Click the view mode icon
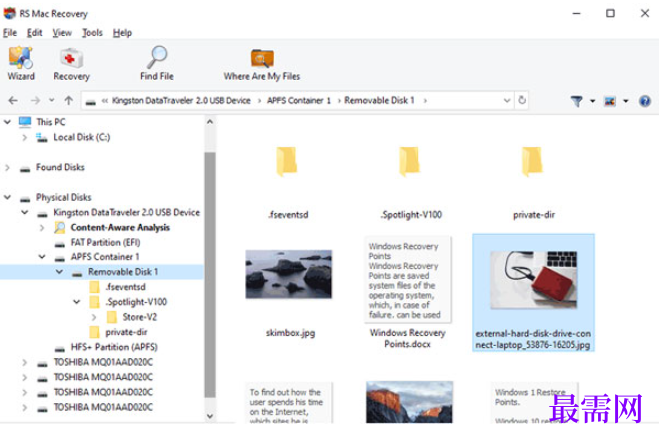The height and width of the screenshot is (440, 661). tap(610, 101)
